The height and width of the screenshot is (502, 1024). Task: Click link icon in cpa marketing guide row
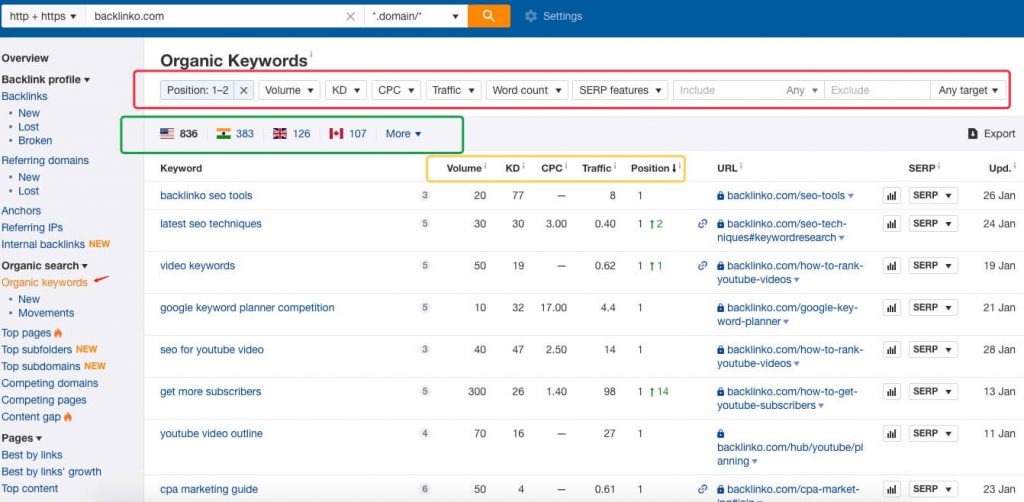703,489
